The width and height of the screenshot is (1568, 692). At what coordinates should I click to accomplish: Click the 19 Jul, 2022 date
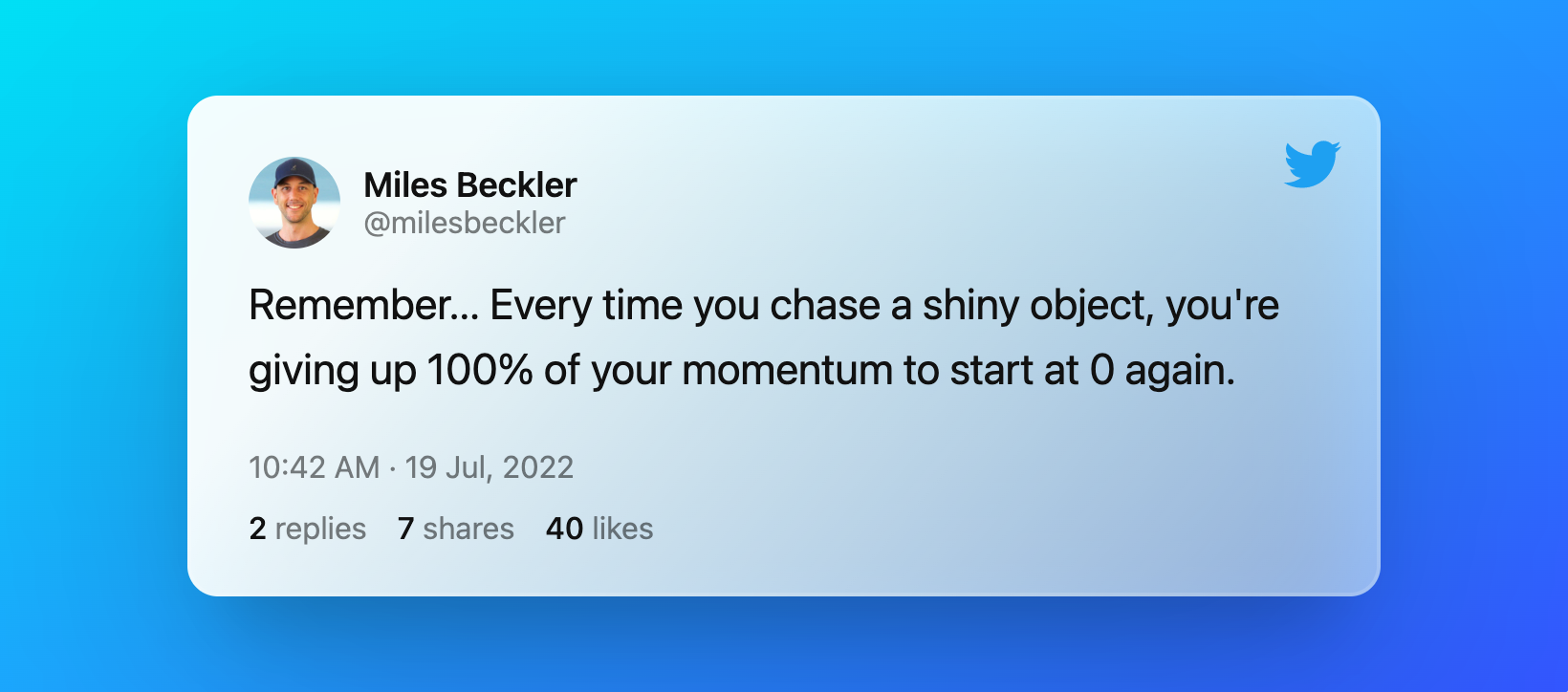tap(490, 467)
